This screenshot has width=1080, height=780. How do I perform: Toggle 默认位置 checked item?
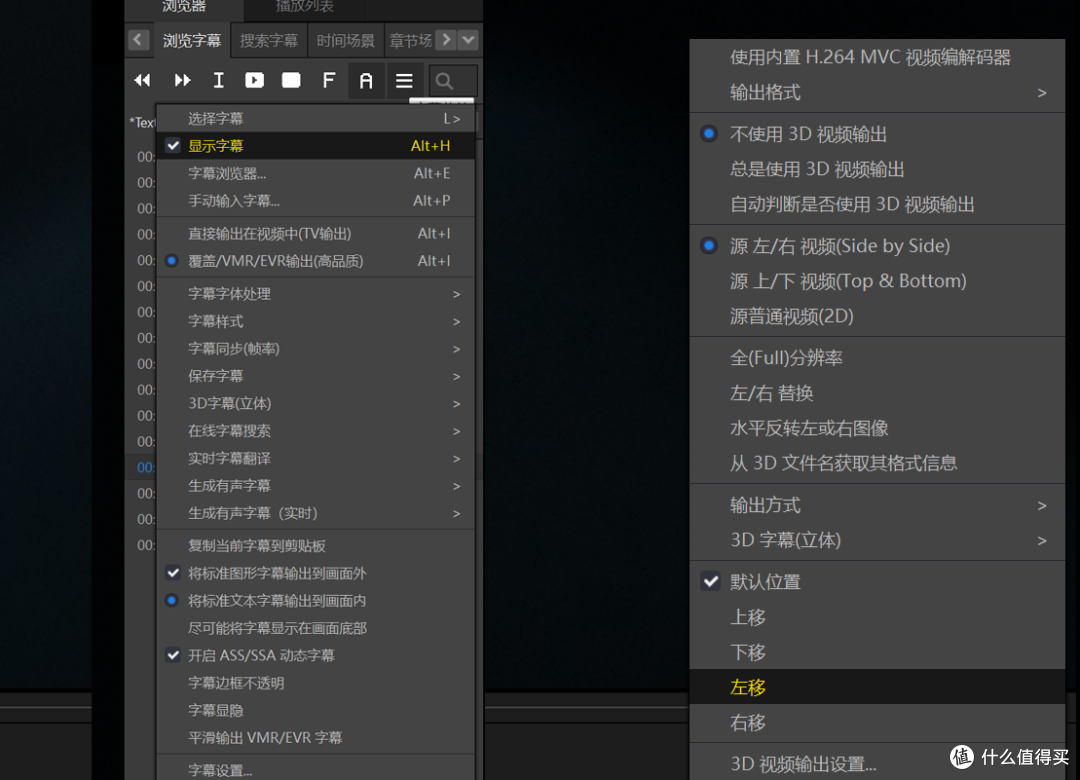(x=878, y=582)
